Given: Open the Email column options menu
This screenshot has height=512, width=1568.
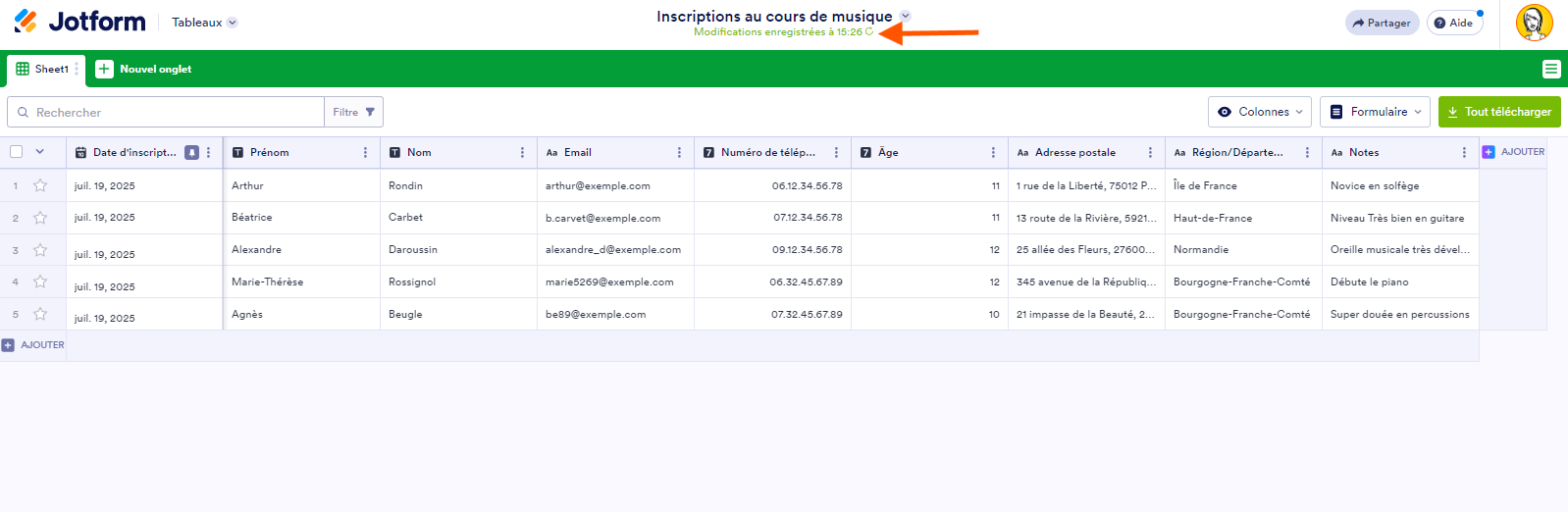Looking at the screenshot, I should (679, 153).
